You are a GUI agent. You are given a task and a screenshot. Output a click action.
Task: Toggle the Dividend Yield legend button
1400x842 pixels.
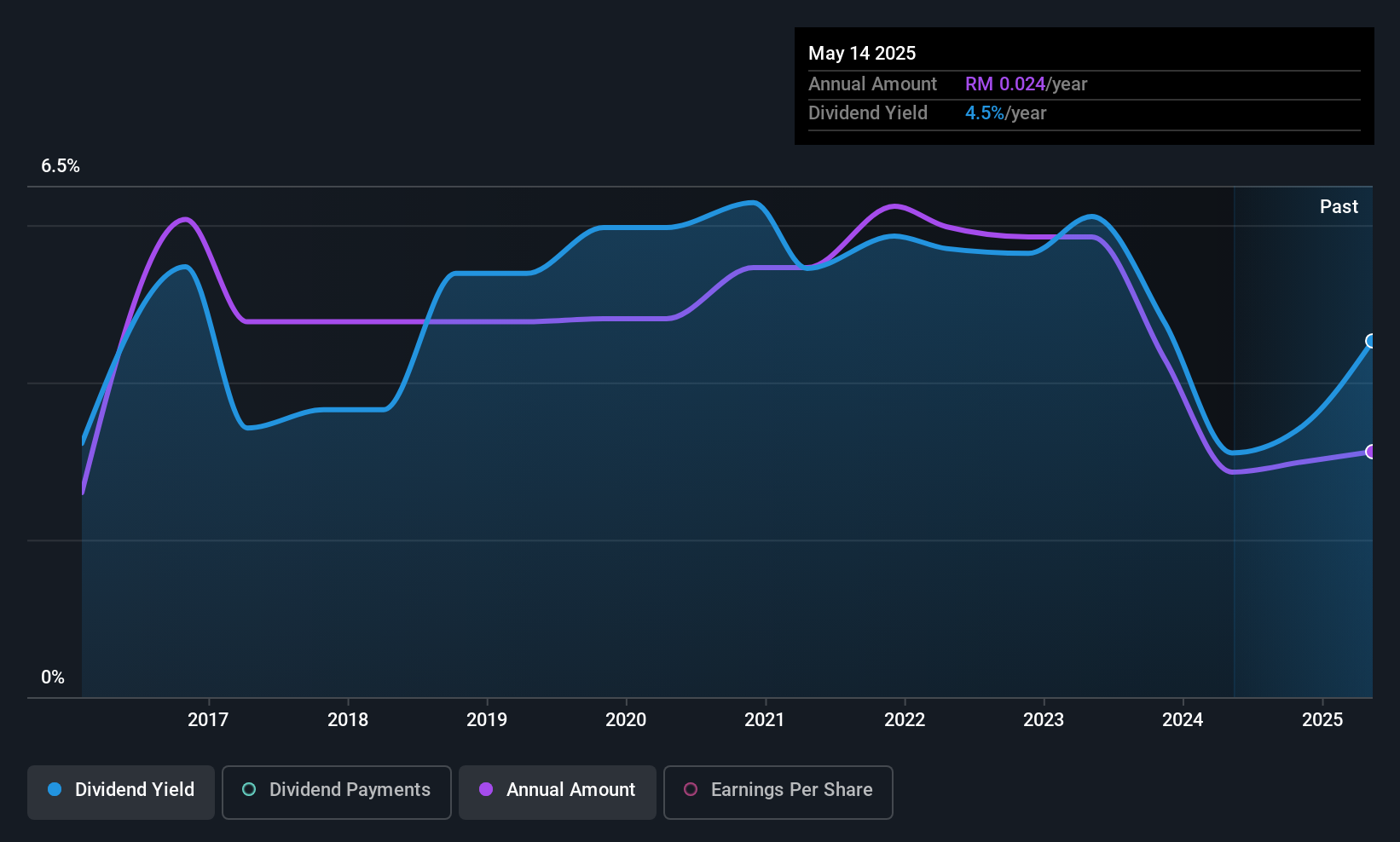pyautogui.click(x=121, y=790)
